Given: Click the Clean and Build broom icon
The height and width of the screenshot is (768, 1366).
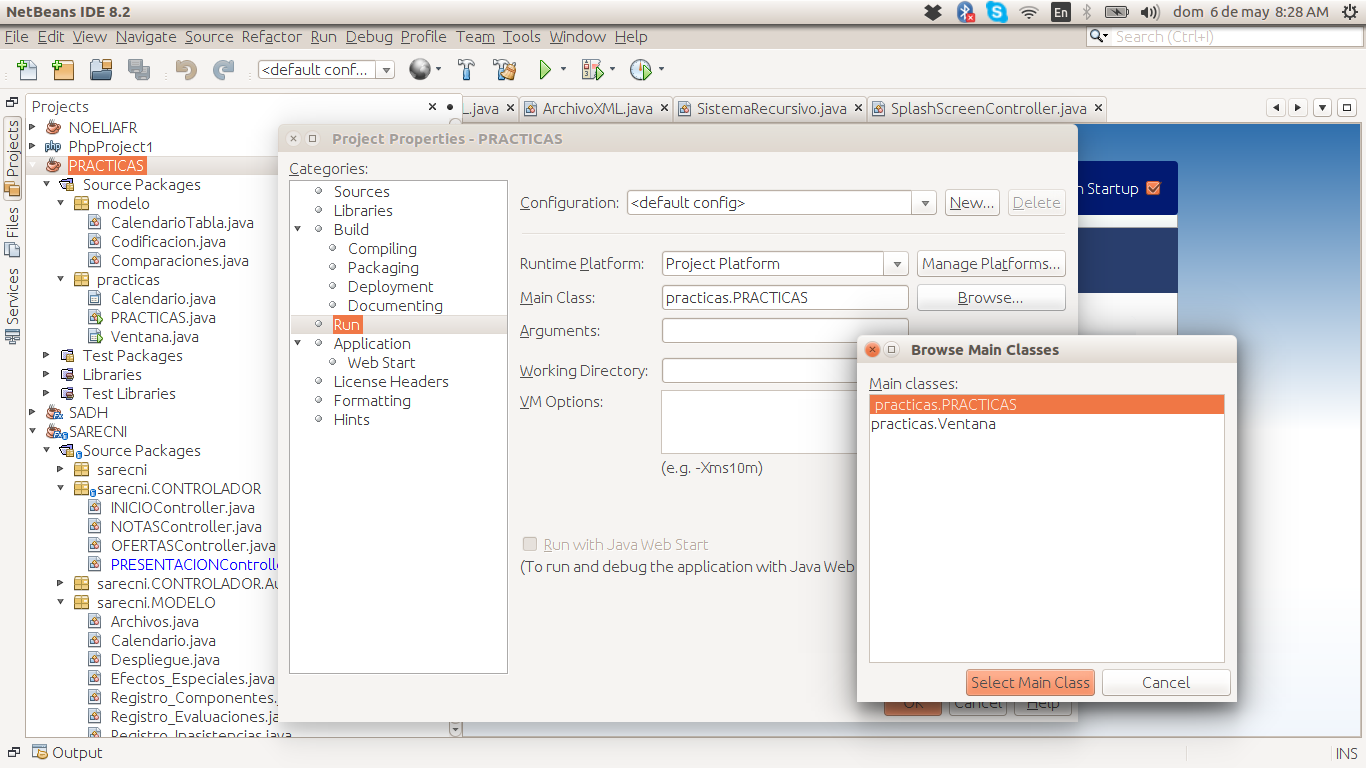Looking at the screenshot, I should (x=505, y=70).
